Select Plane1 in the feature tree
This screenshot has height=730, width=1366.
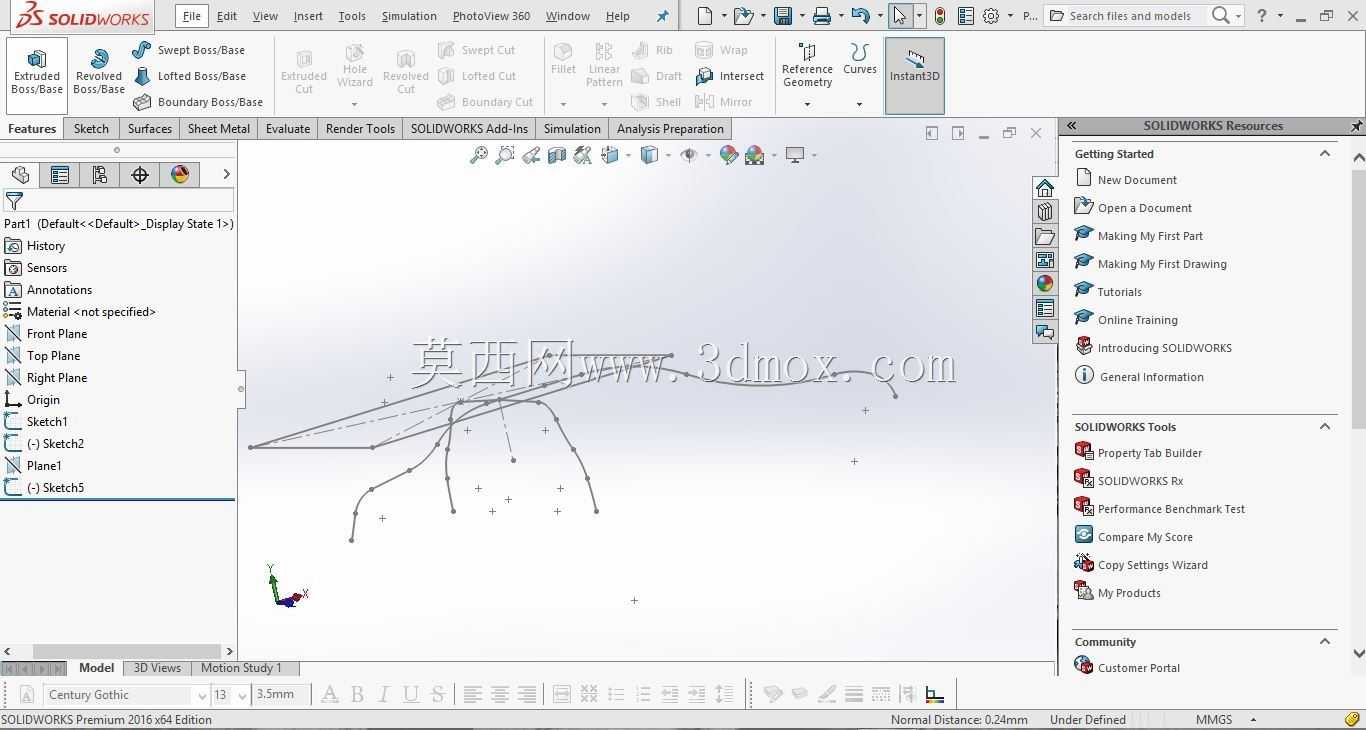(x=44, y=466)
